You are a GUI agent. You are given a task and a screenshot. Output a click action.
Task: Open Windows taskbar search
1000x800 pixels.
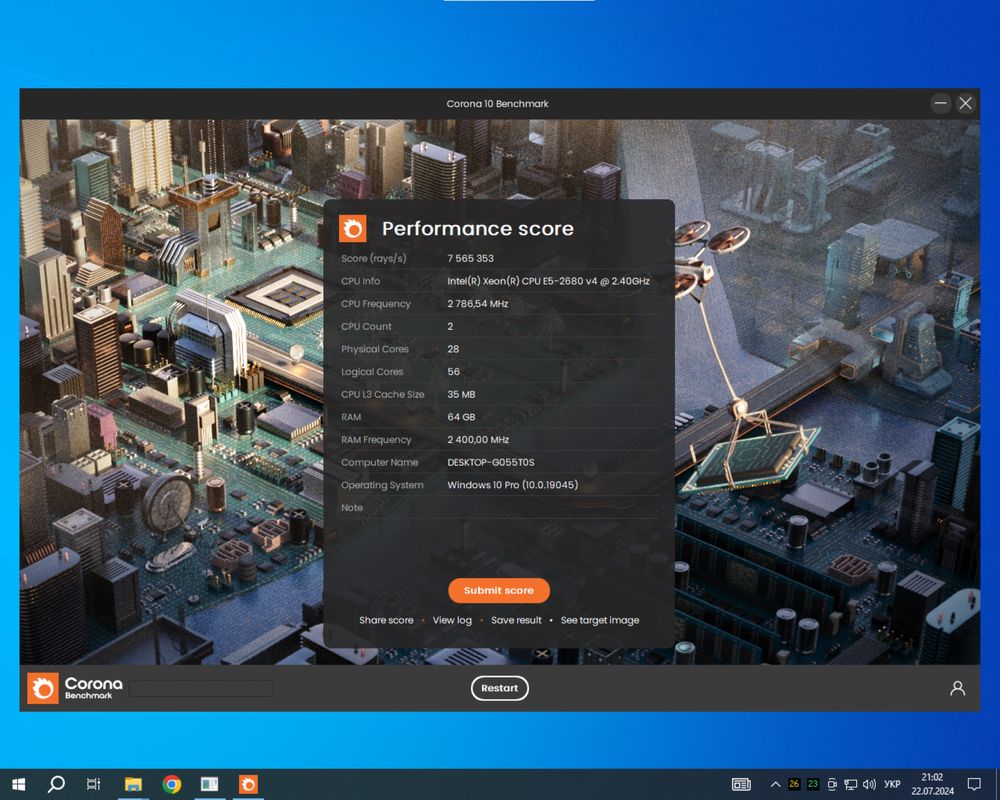click(x=56, y=784)
